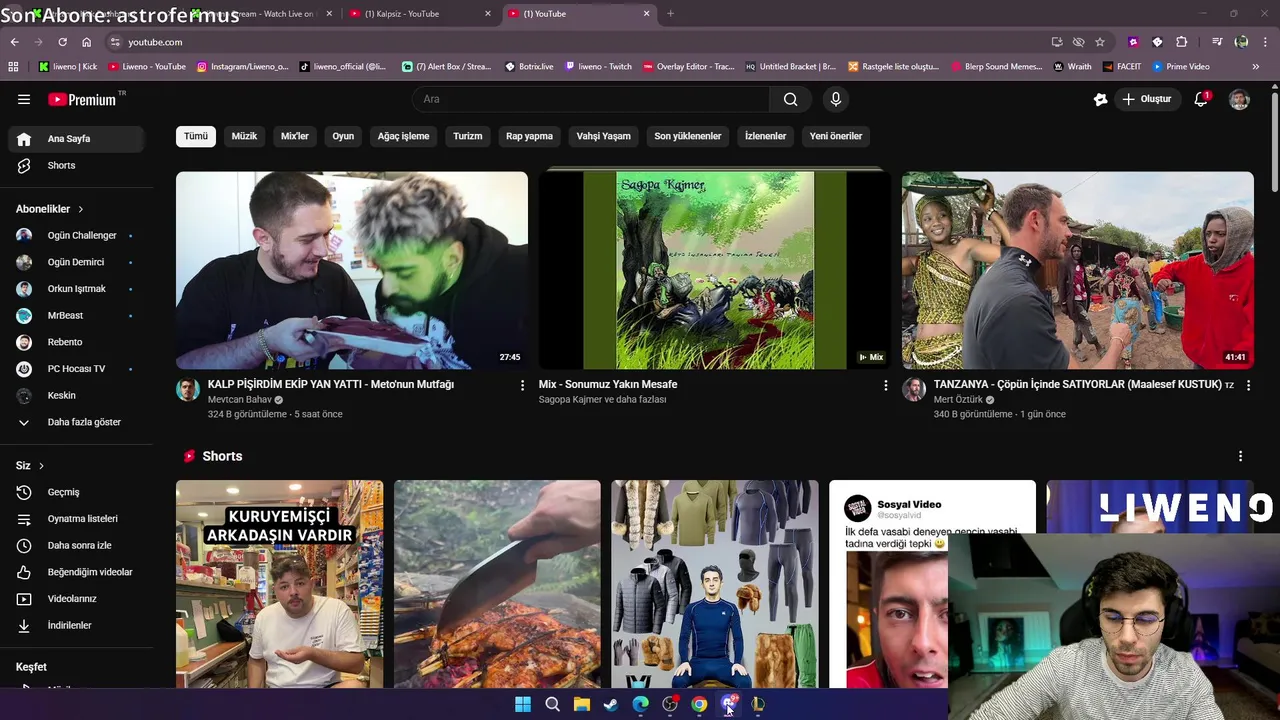Open the notifications bell
1280x720 pixels.
click(x=1201, y=99)
